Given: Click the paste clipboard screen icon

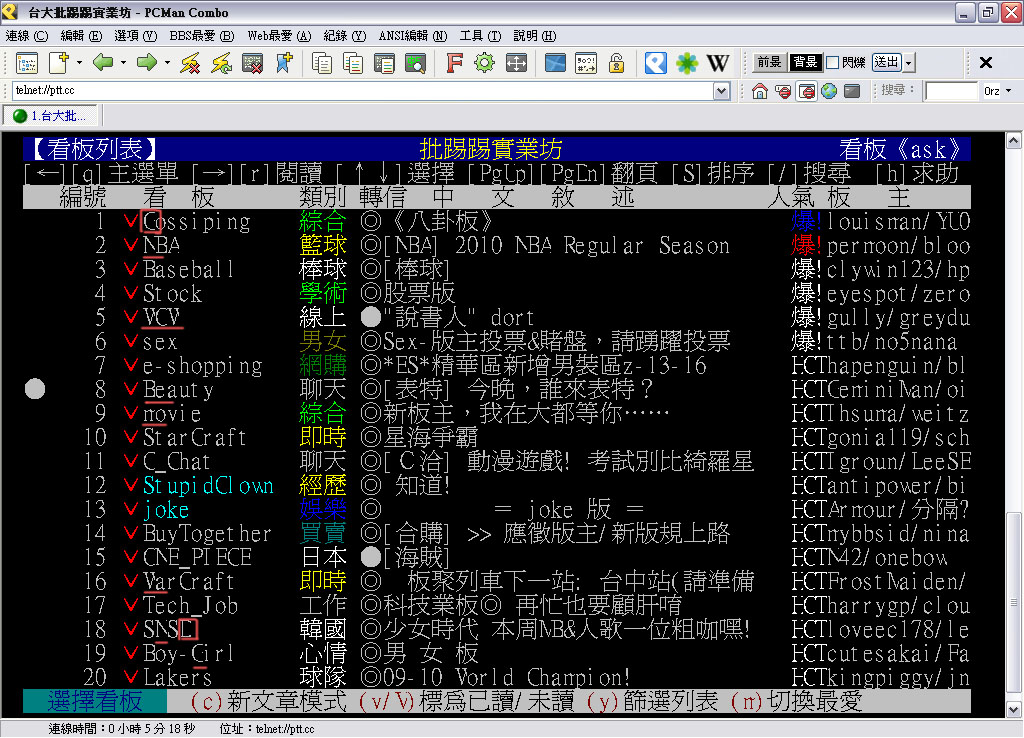Looking at the screenshot, I should pyautogui.click(x=384, y=63).
